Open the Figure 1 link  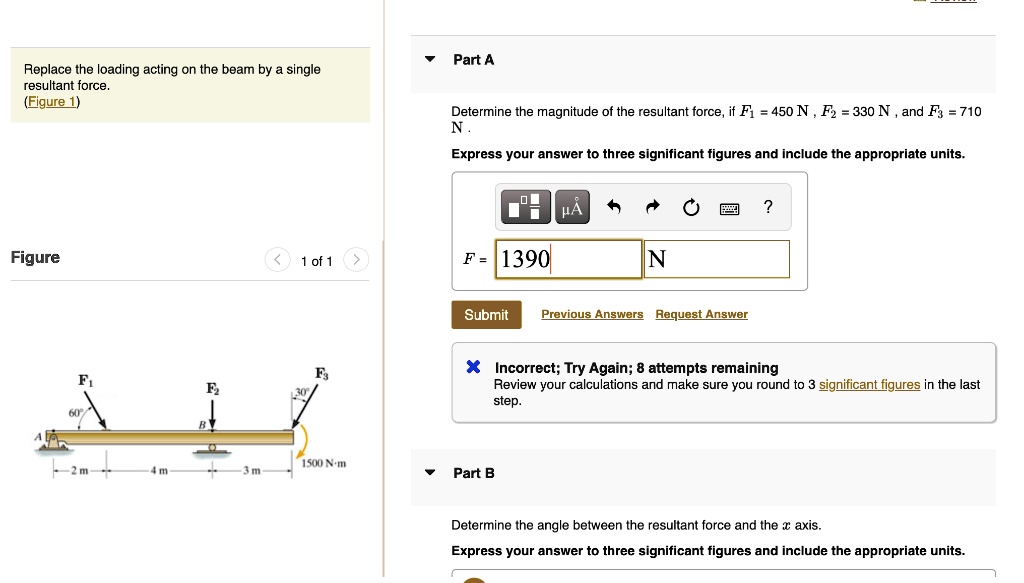tap(50, 101)
